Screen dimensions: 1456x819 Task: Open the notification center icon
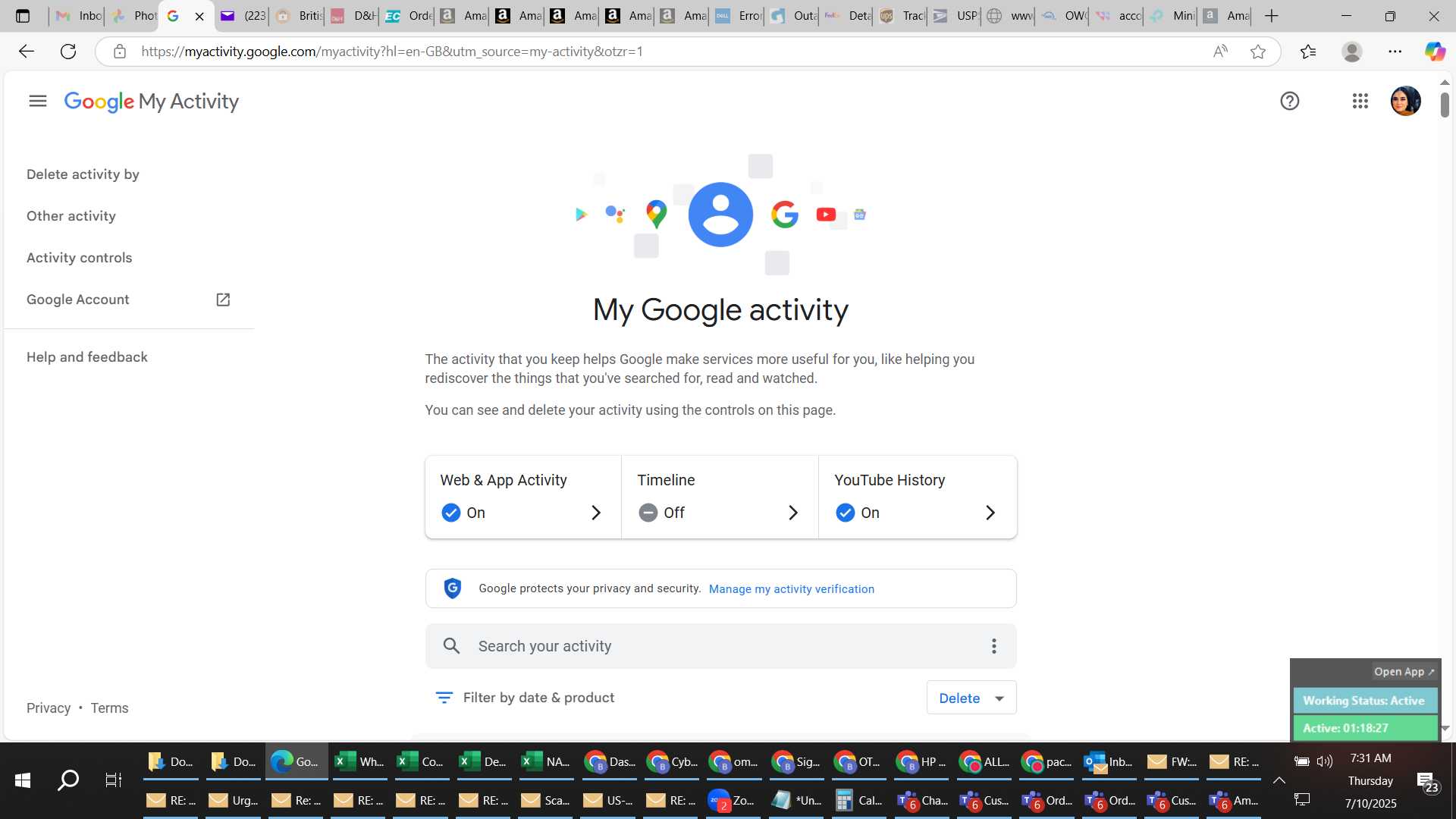(x=1426, y=782)
